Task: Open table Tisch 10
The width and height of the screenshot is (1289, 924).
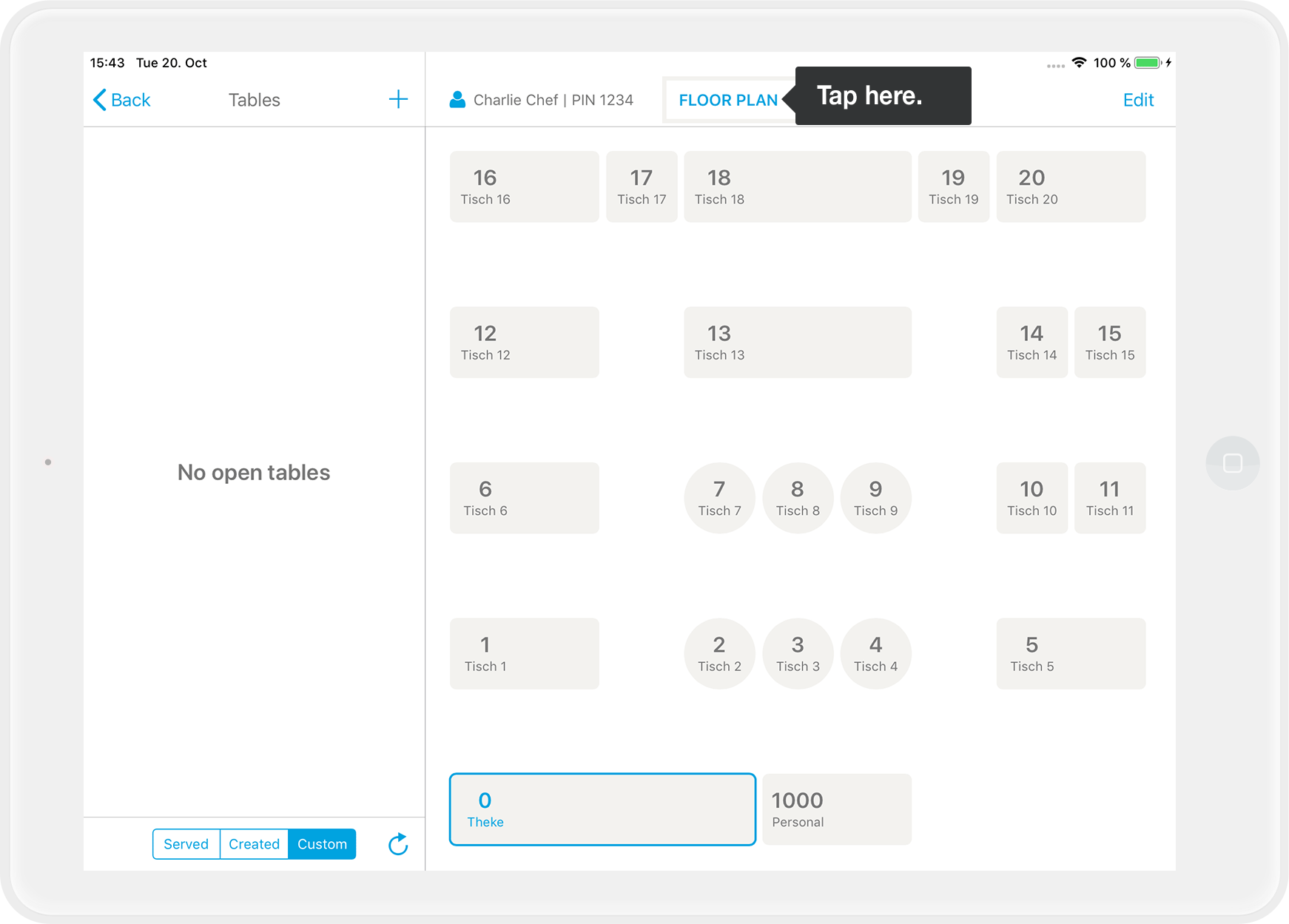Action: click(1032, 498)
